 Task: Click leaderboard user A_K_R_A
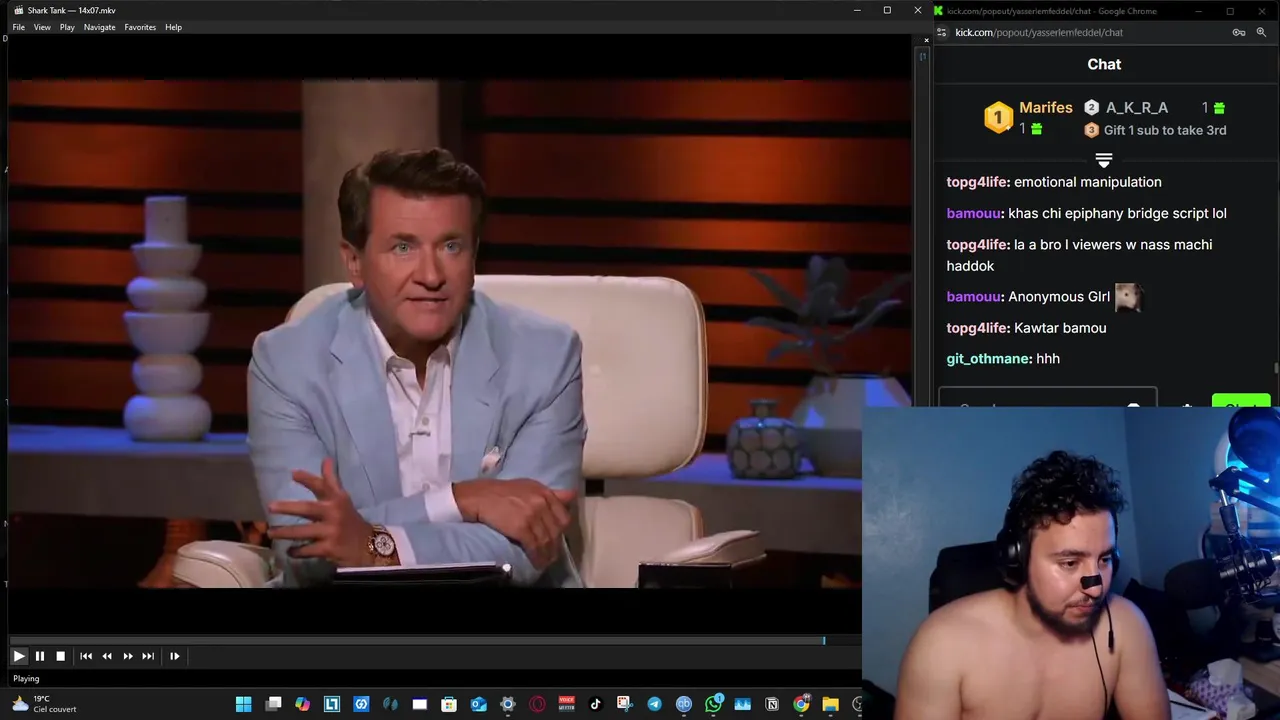pos(1137,107)
